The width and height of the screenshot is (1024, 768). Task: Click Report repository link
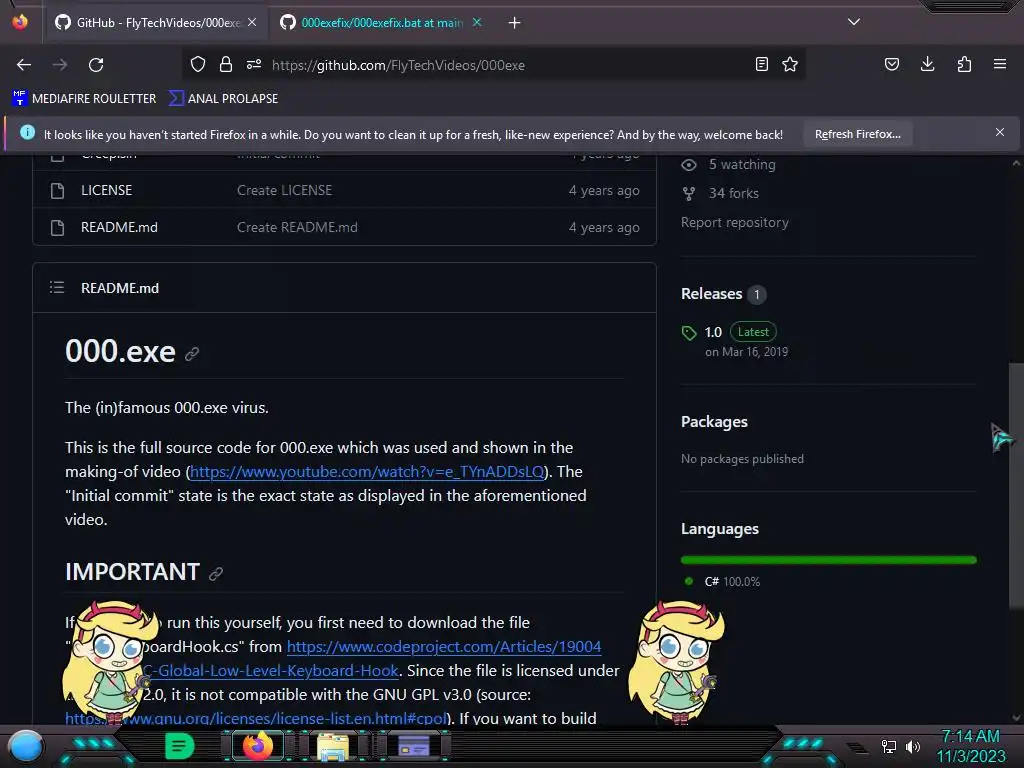click(735, 222)
